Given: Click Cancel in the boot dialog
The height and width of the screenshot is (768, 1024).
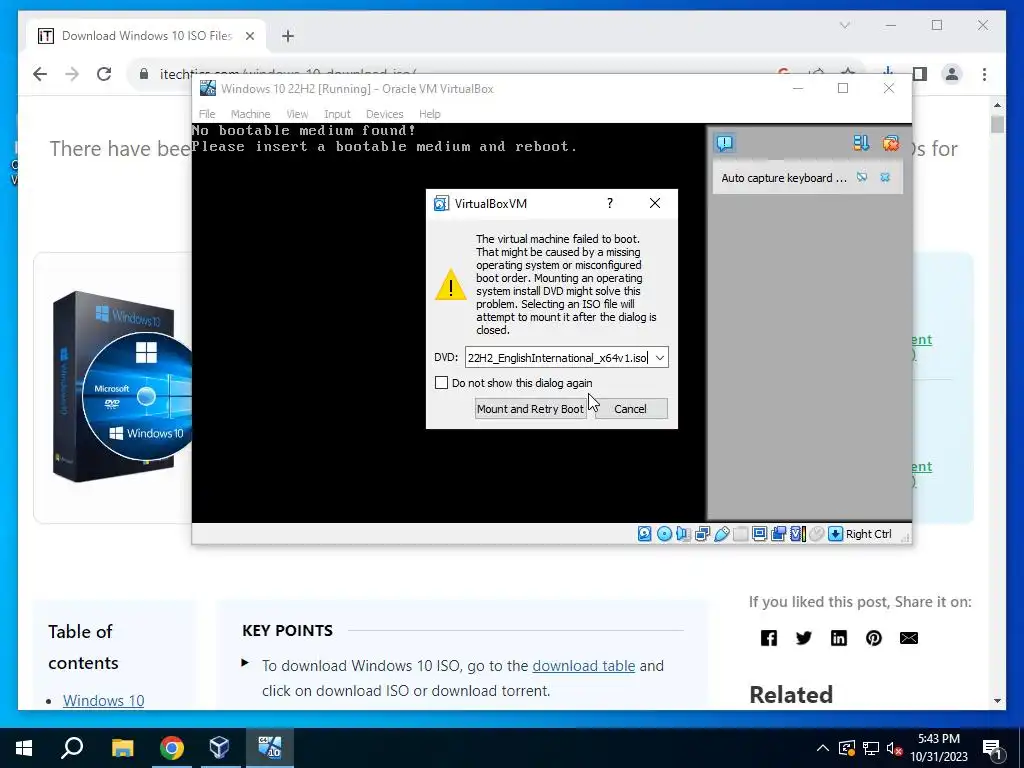Looking at the screenshot, I should pyautogui.click(x=630, y=409).
